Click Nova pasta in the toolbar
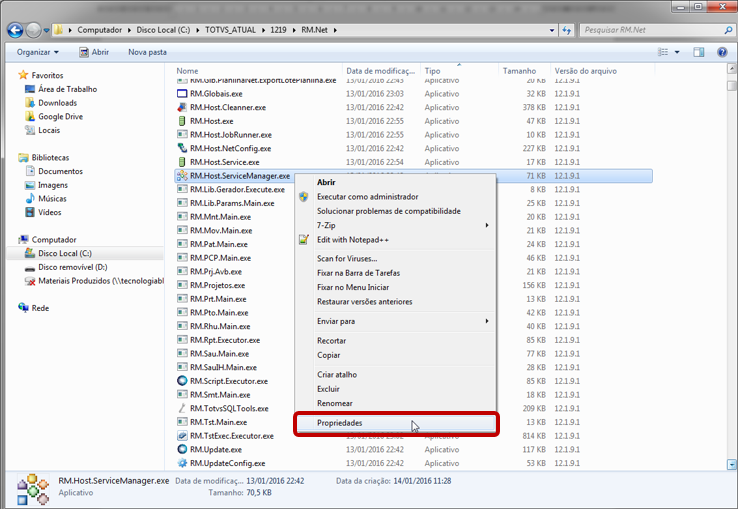Screen dimensions: 738x509 (147, 52)
